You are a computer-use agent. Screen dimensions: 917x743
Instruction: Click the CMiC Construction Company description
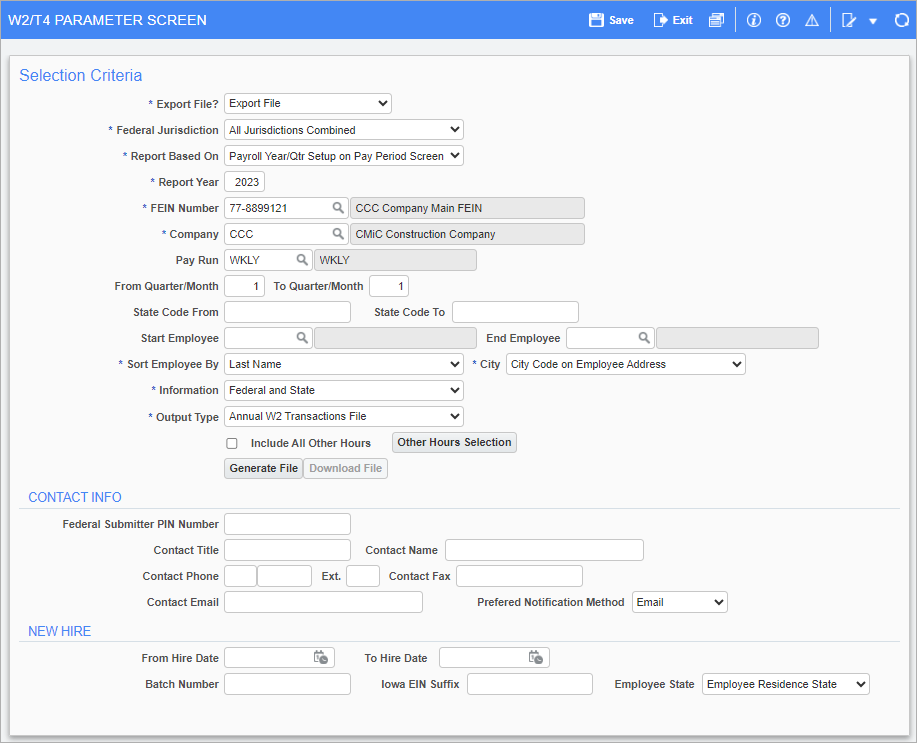[467, 234]
